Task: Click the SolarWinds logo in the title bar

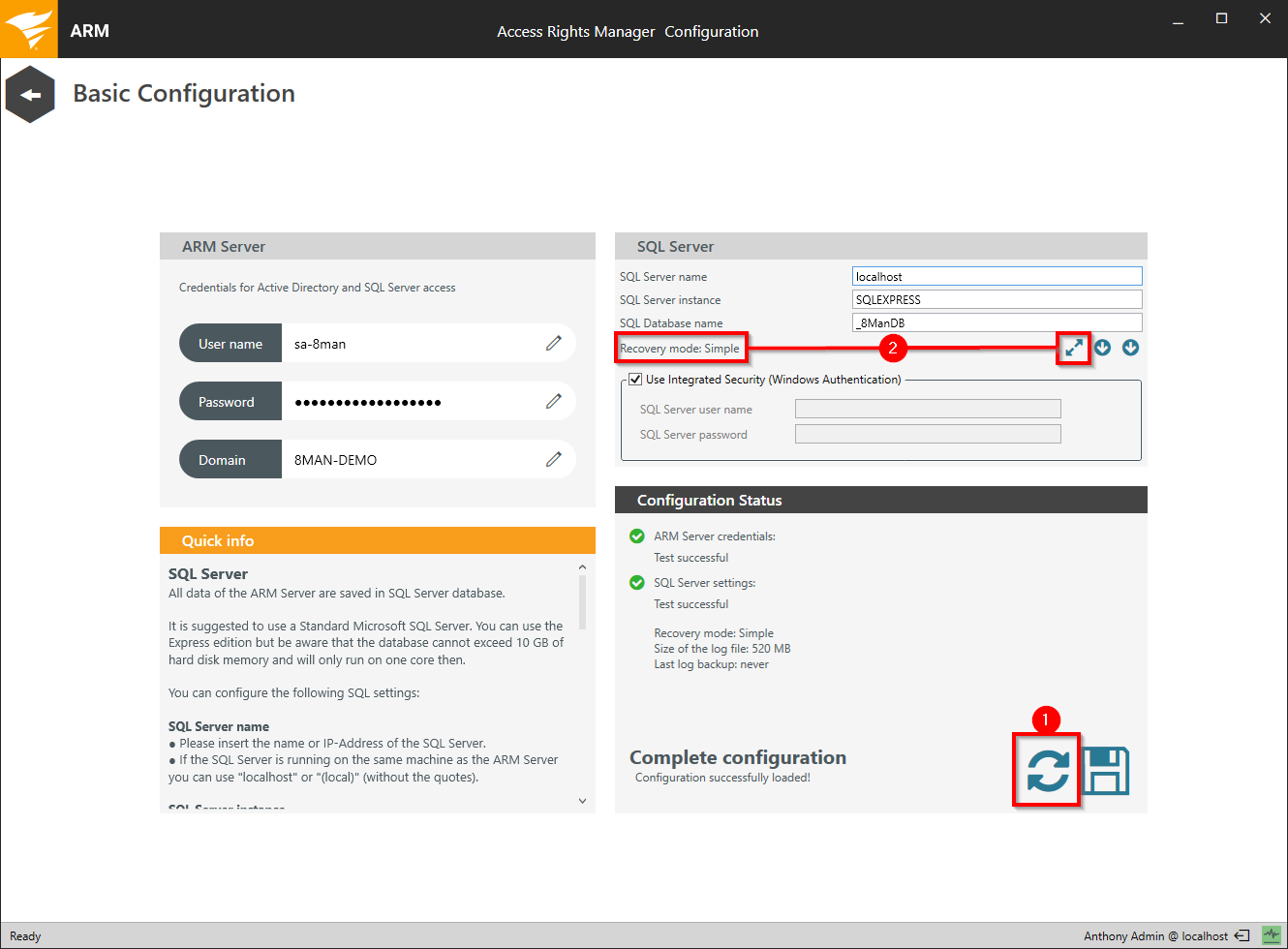Action: coord(28,29)
